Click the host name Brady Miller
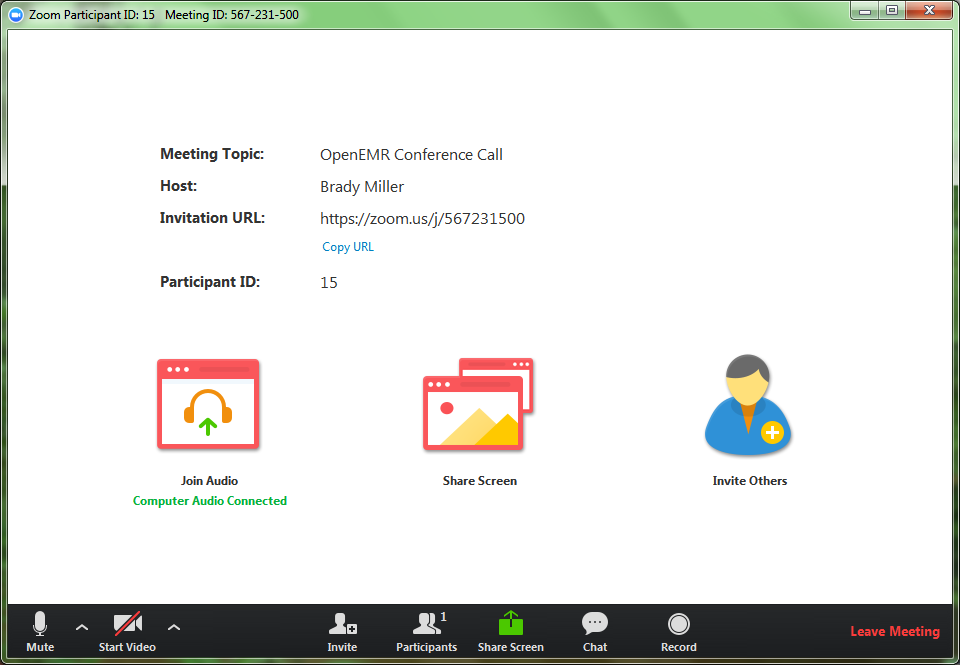Image resolution: width=960 pixels, height=665 pixels. tap(362, 187)
